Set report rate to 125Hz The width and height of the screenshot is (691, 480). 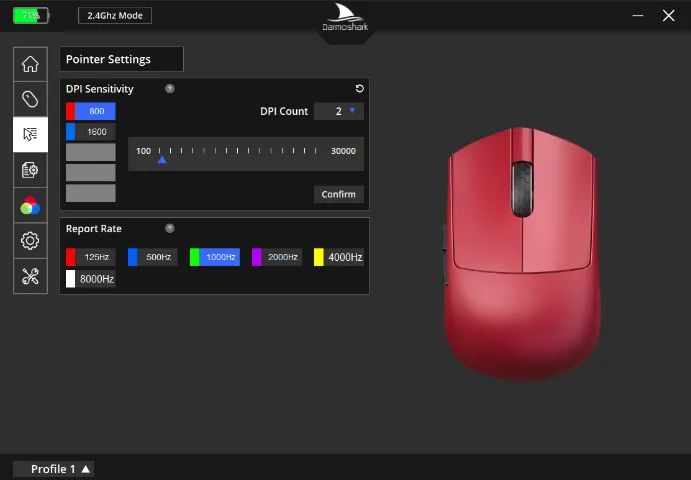coord(91,257)
